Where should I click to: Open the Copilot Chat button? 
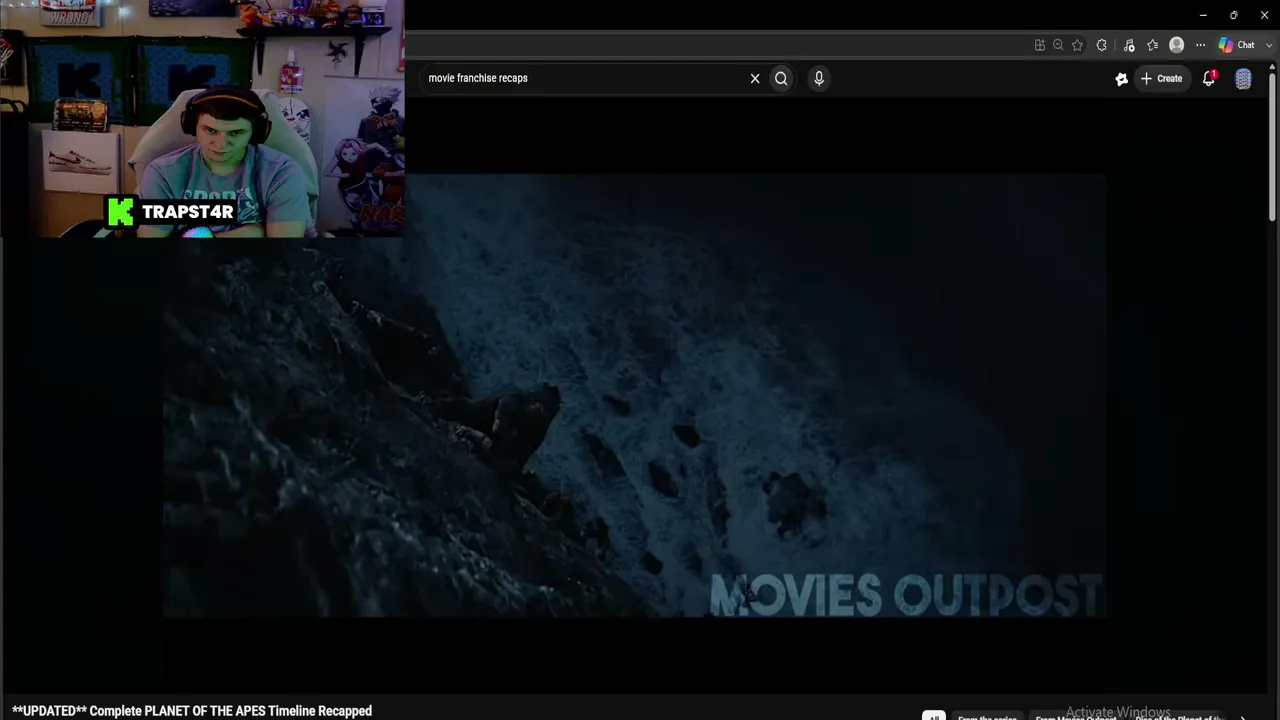pyautogui.click(x=1237, y=45)
